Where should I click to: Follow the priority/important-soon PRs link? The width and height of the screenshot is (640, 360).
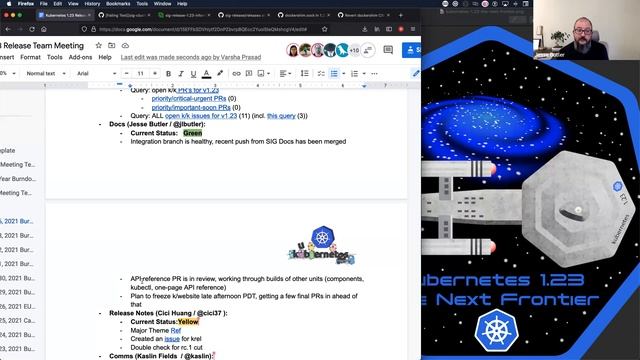(191, 108)
